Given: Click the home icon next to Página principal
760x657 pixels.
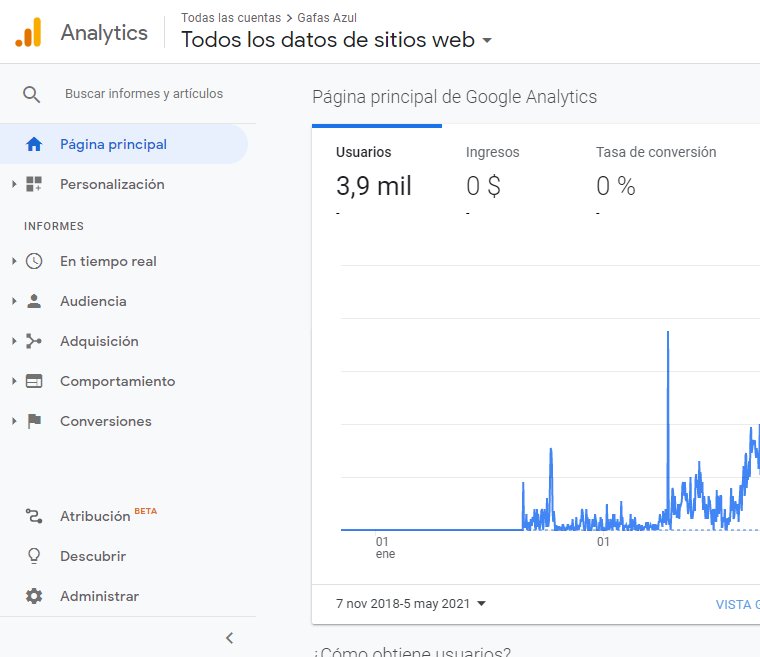Looking at the screenshot, I should [x=34, y=144].
